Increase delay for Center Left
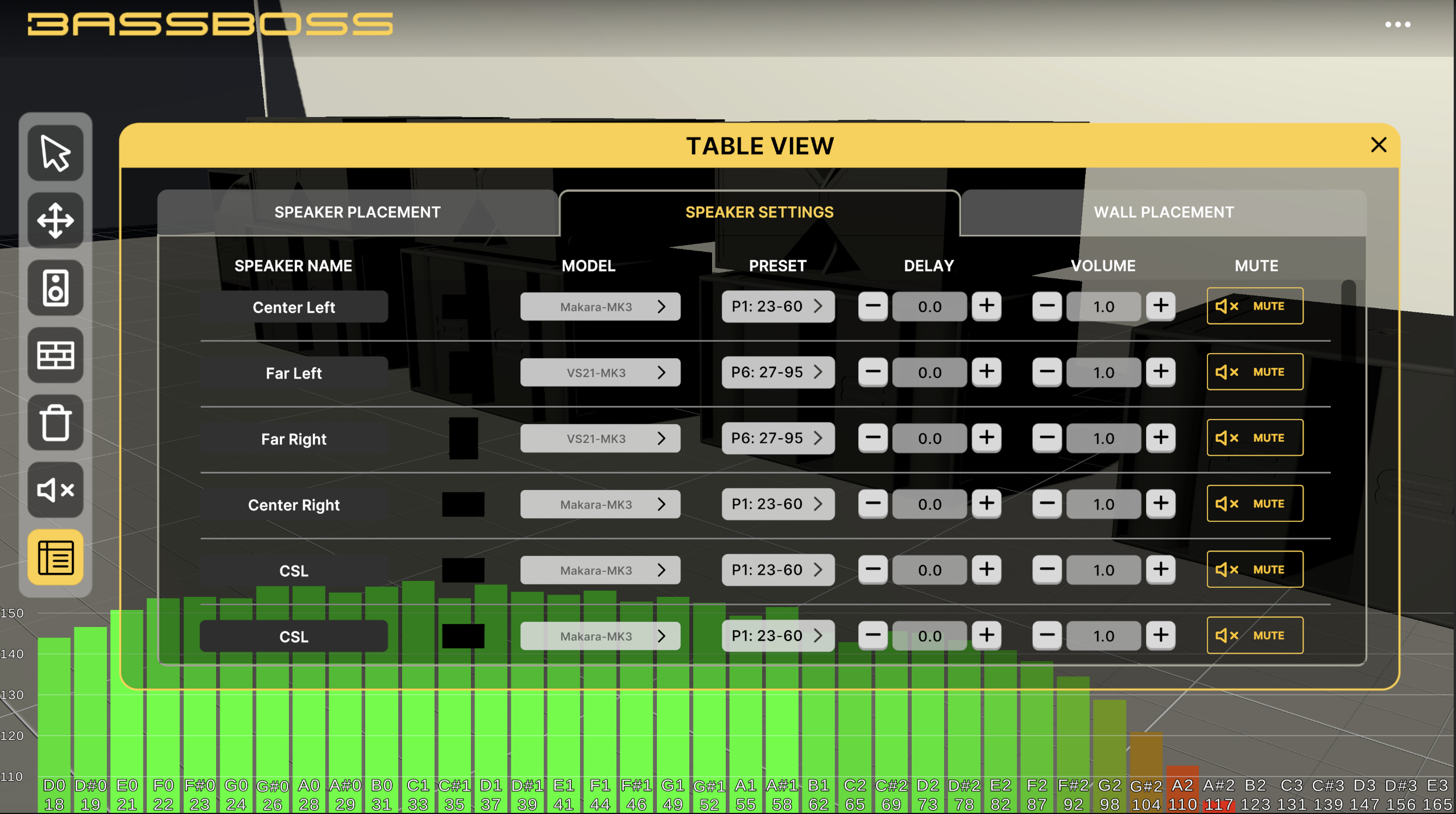The image size is (1456, 814). (987, 306)
